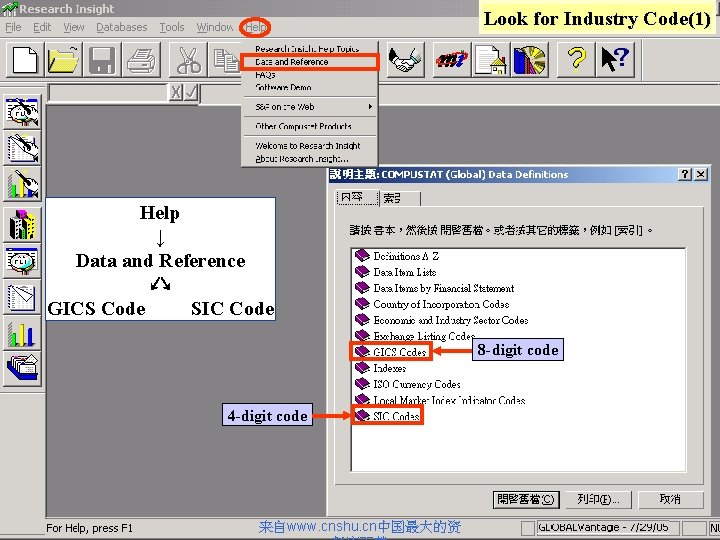Screen dimensions: 720x540
Task: Click the sidebar card file box icon
Action: [x=22, y=369]
